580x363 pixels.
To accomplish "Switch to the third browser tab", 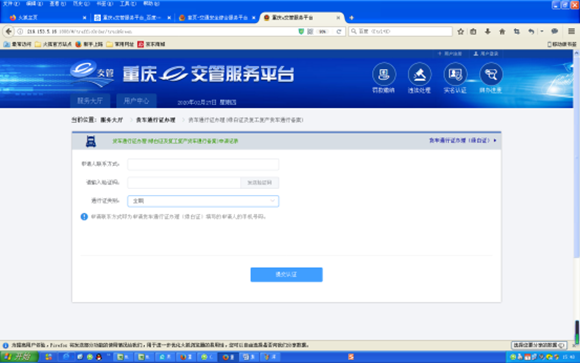I will click(217, 17).
